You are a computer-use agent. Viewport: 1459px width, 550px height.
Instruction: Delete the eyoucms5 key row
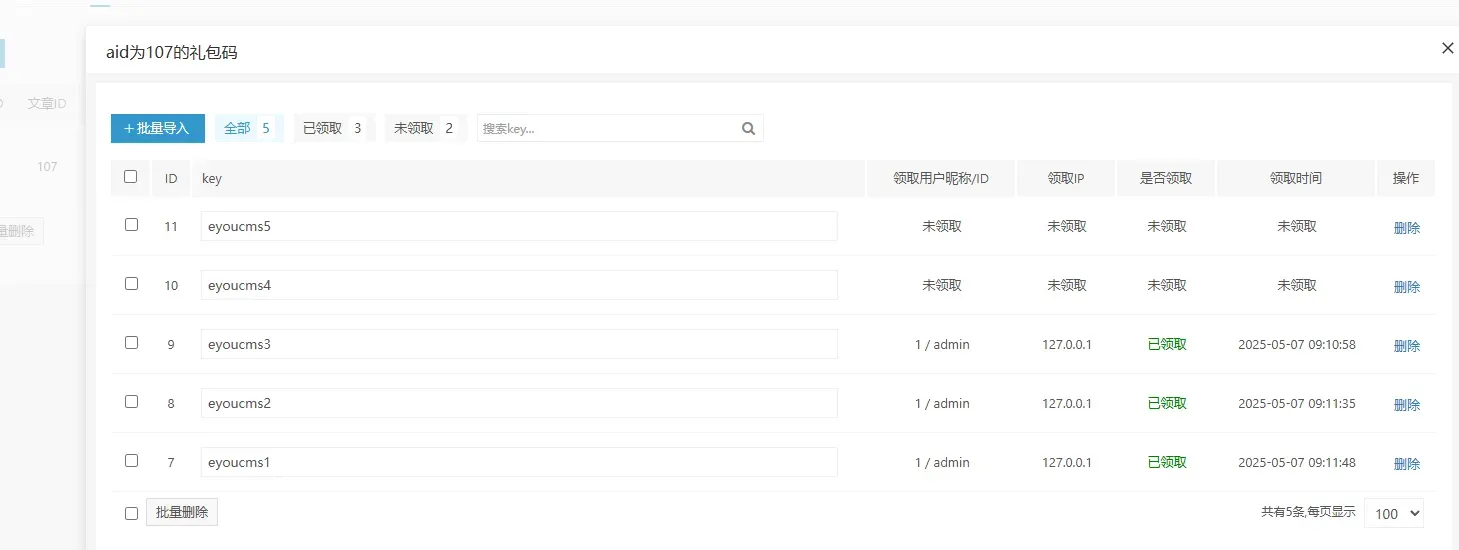tap(1406, 228)
